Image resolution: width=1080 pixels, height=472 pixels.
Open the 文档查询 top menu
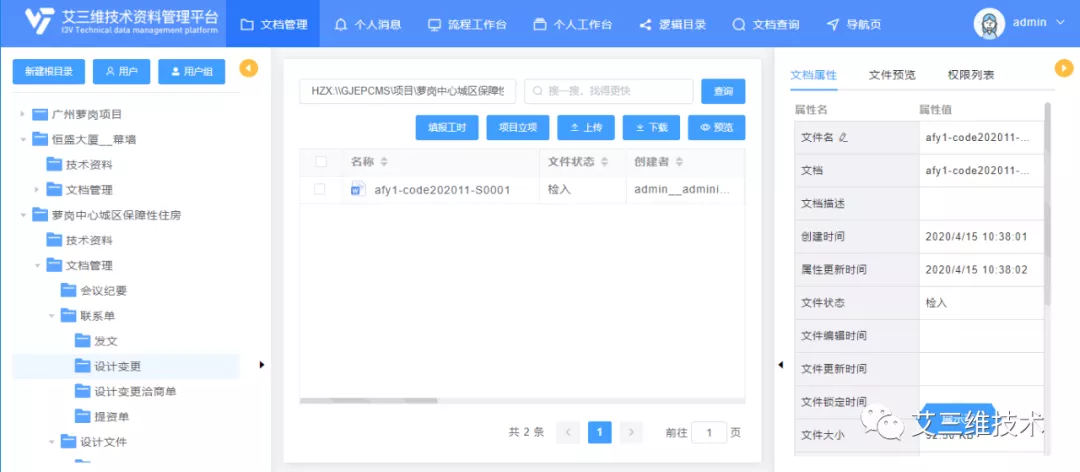click(766, 24)
